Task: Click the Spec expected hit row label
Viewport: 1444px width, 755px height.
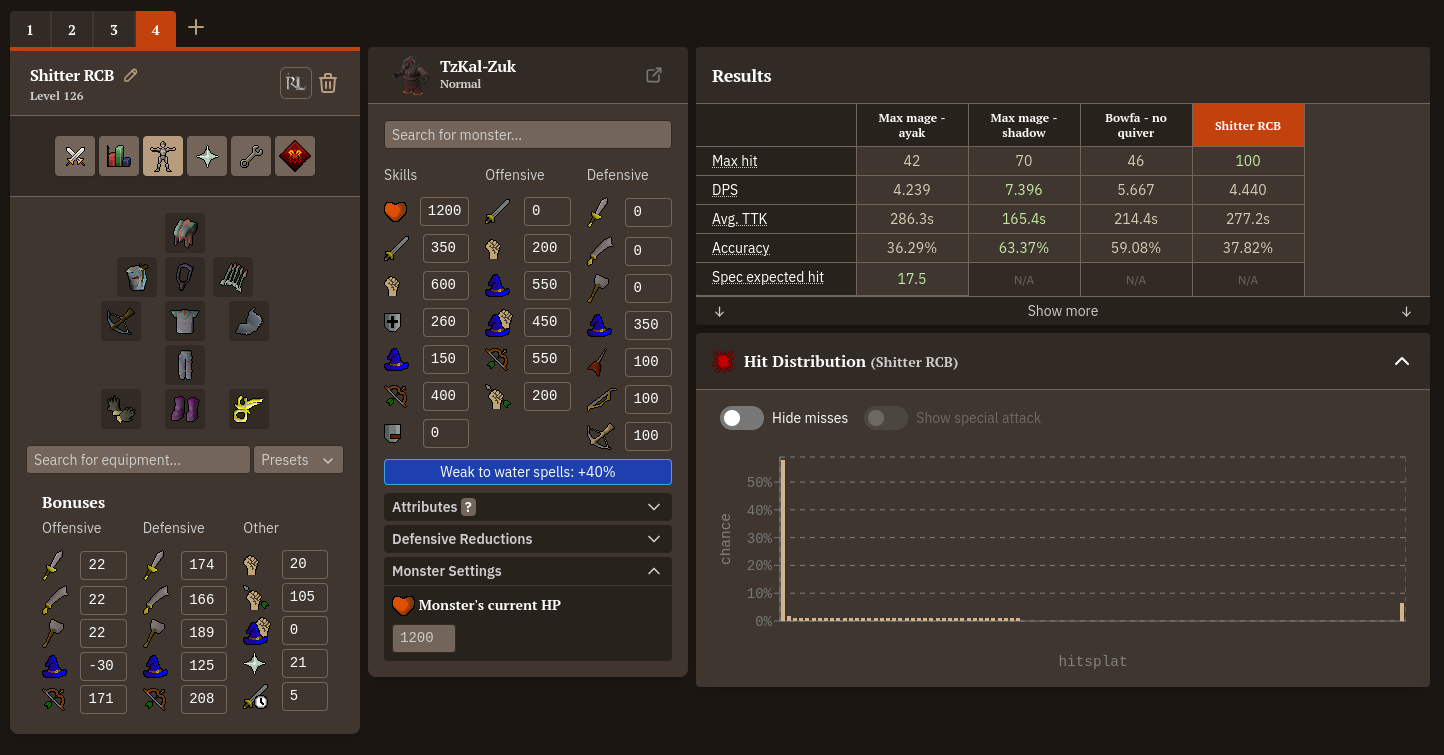Action: pyautogui.click(x=768, y=277)
